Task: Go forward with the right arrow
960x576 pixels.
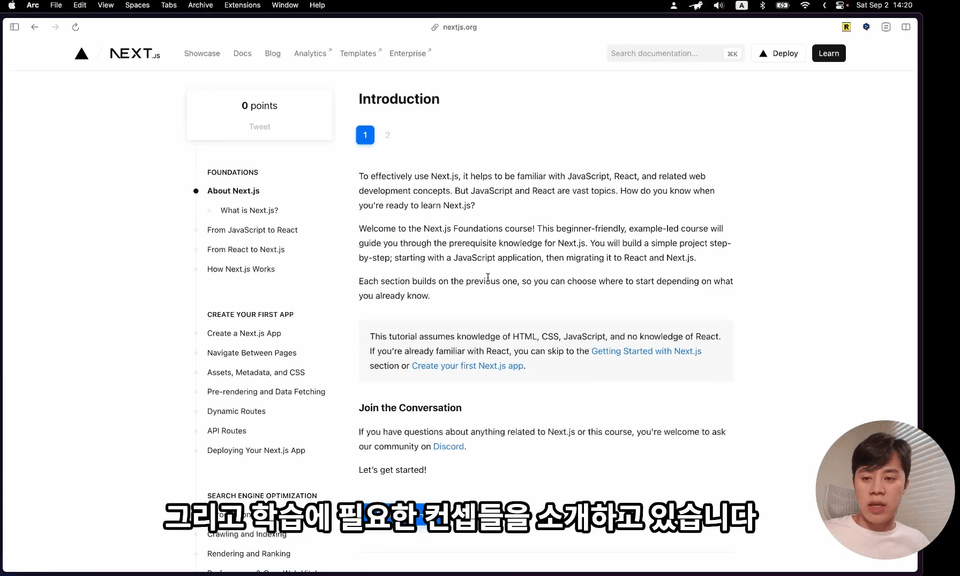Action: coord(55,27)
